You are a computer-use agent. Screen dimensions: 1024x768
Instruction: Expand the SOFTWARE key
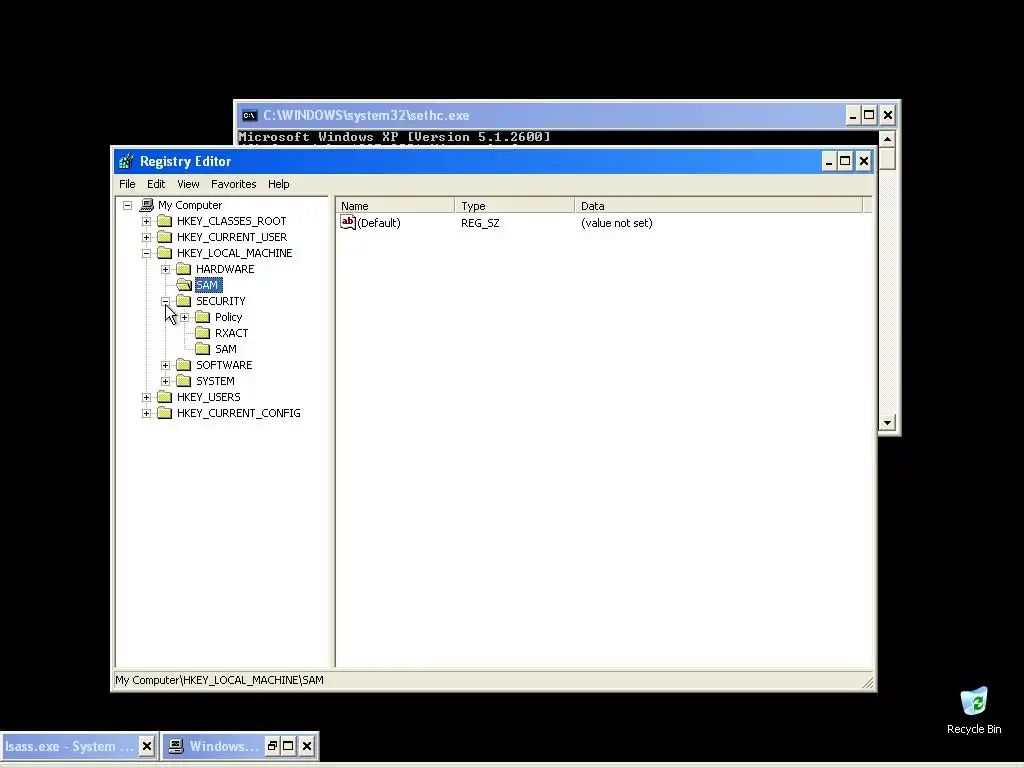click(x=165, y=365)
